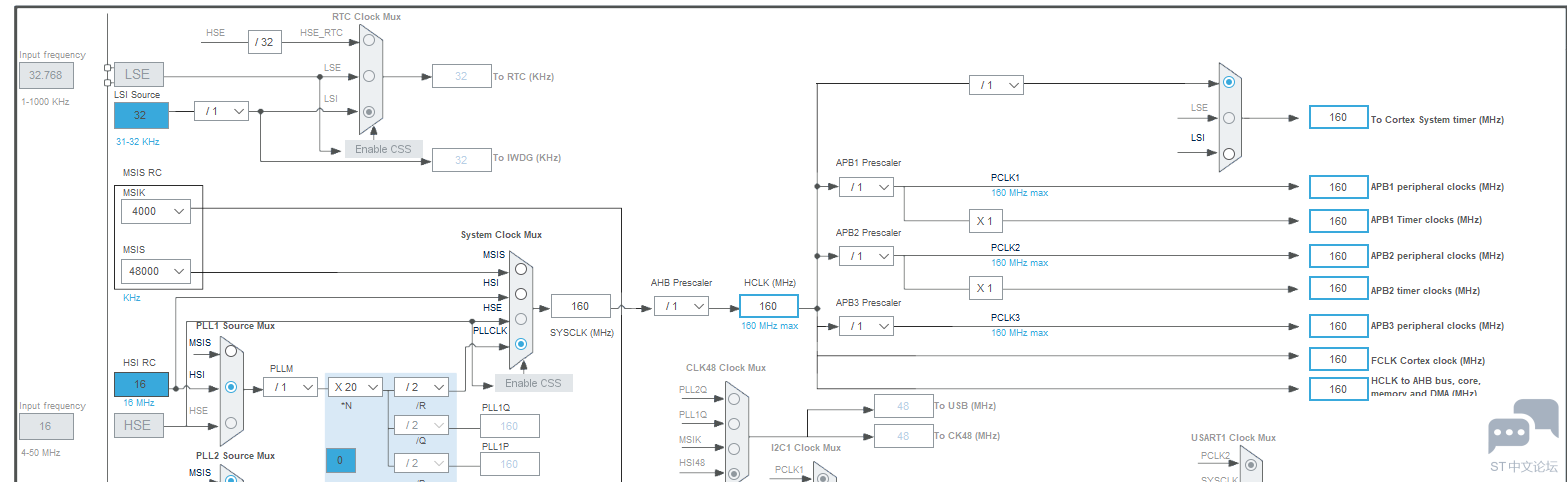Click the RTC Clock Mux title
This screenshot has width=1567, height=482.
coord(368,17)
